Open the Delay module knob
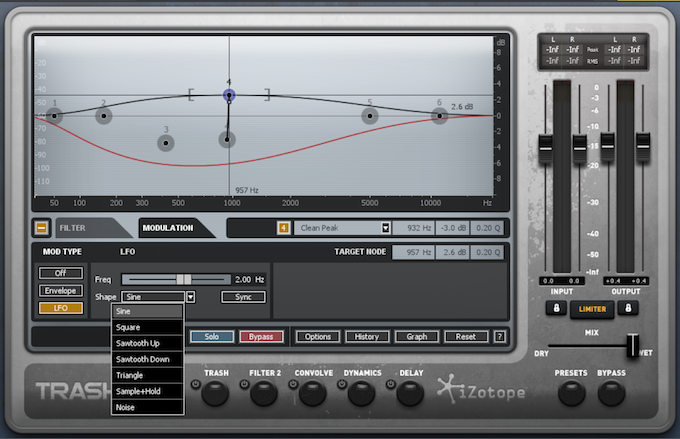 tap(410, 393)
